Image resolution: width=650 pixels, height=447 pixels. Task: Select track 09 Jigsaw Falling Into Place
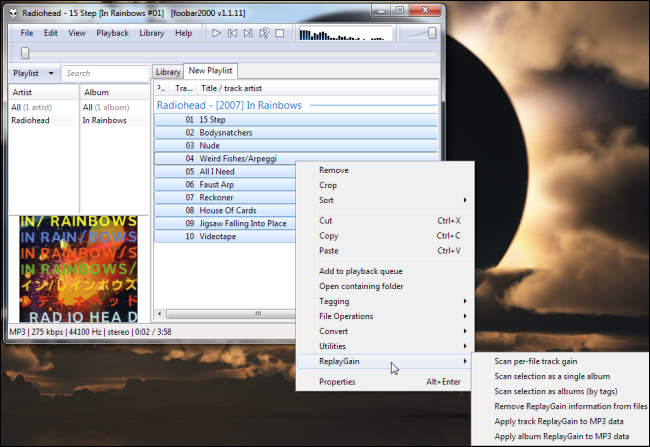point(225,224)
